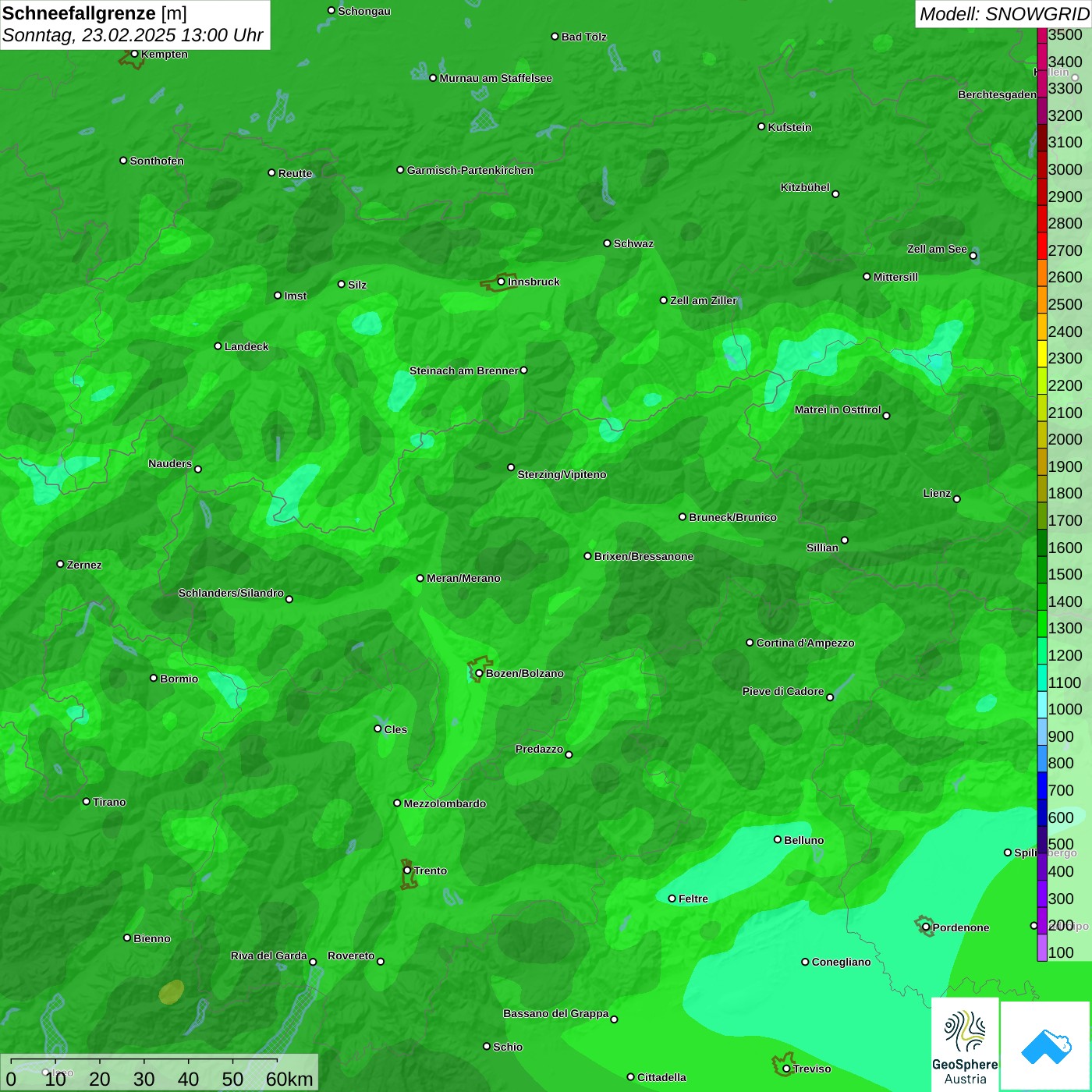Click the 'Meran/Merano' label
Screen dimensions: 1092x1092
click(463, 578)
